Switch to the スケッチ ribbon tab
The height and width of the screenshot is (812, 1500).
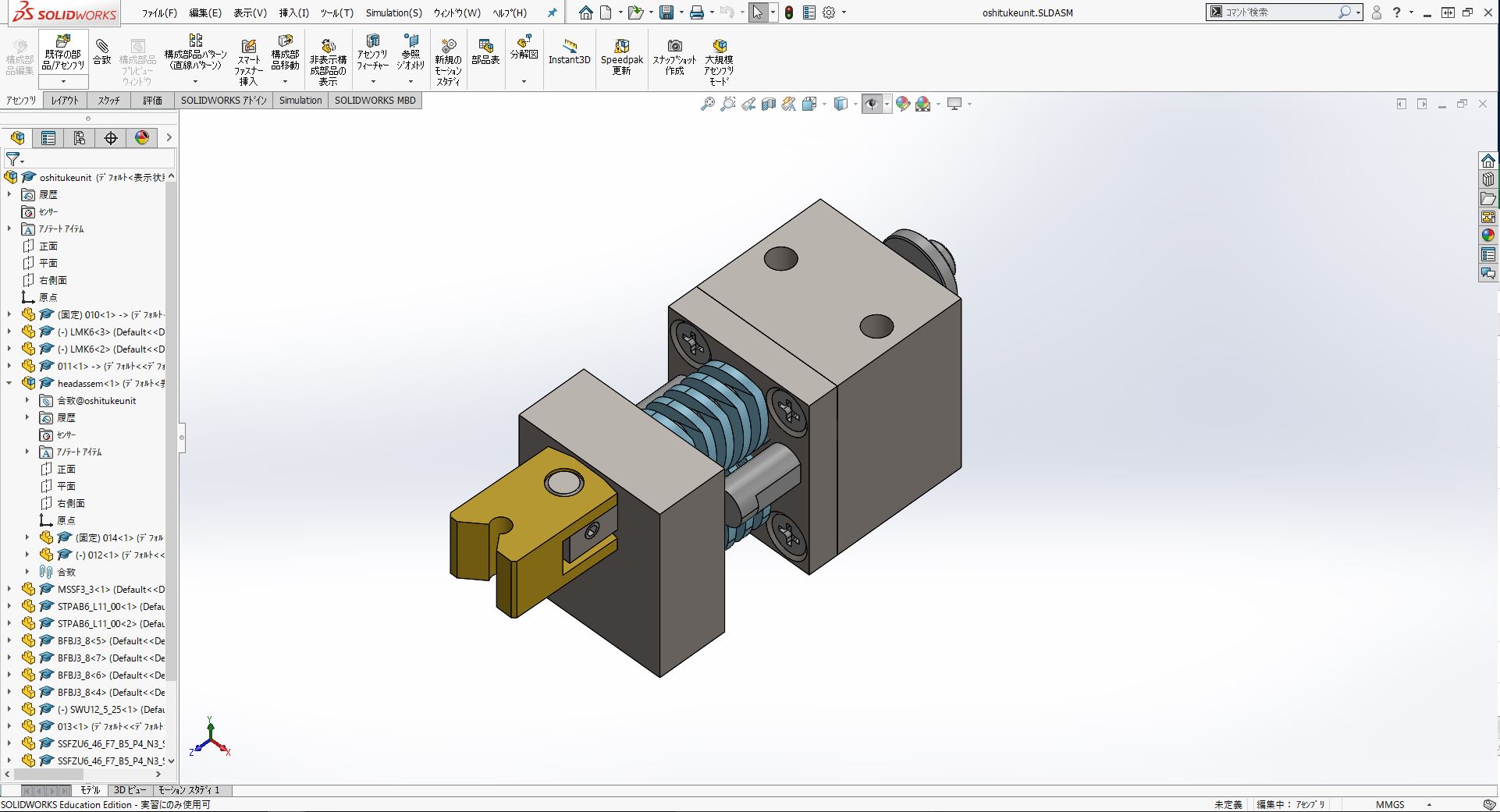pos(108,101)
